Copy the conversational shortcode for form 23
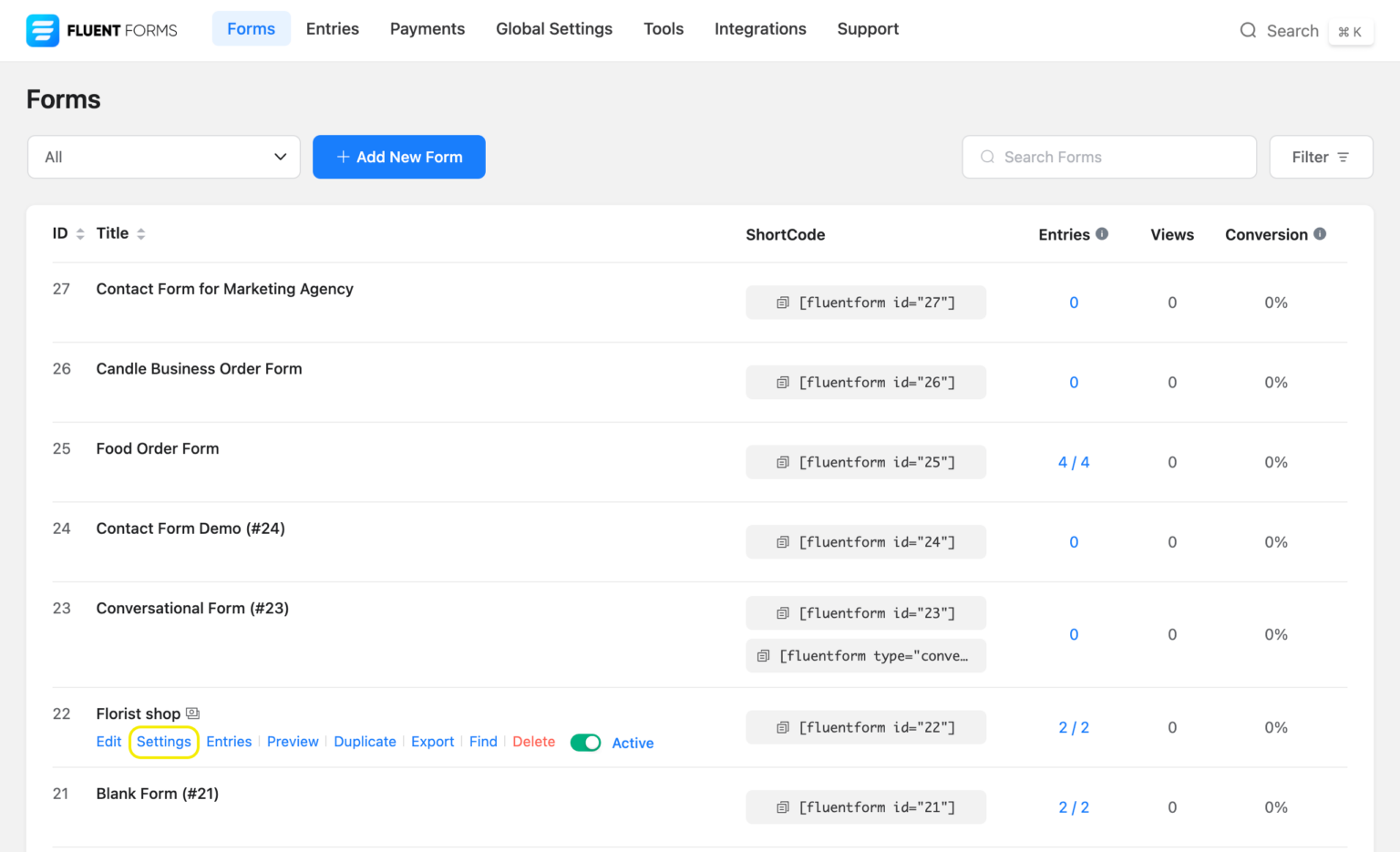 tap(763, 655)
